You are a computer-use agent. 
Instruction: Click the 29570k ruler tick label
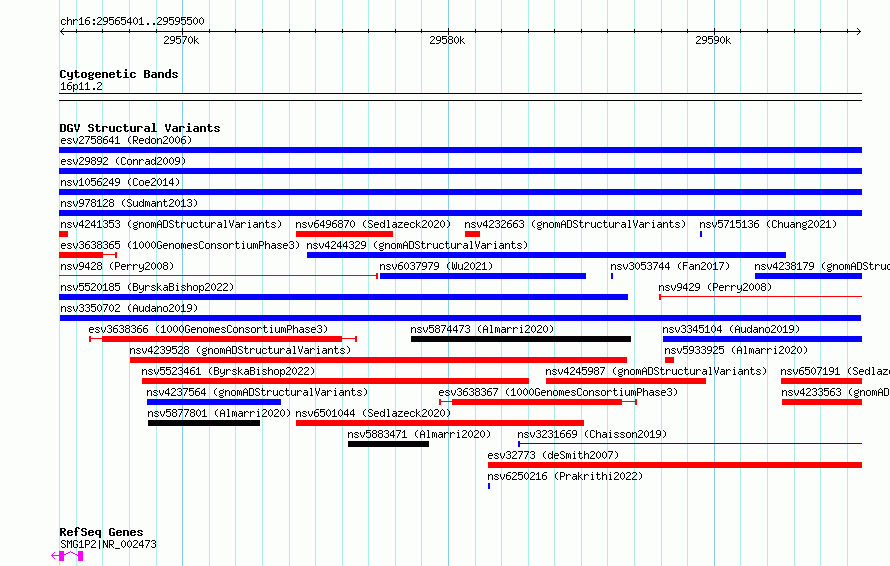(x=181, y=40)
